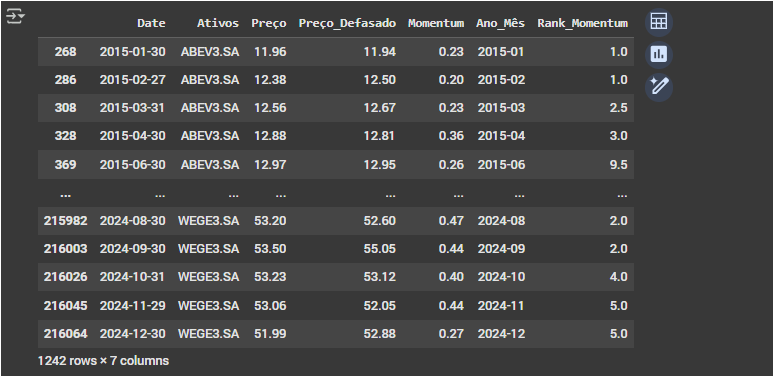Screen dimensions: 774x377
Task: Select date cell 2024-11-29
Action: 132,306
